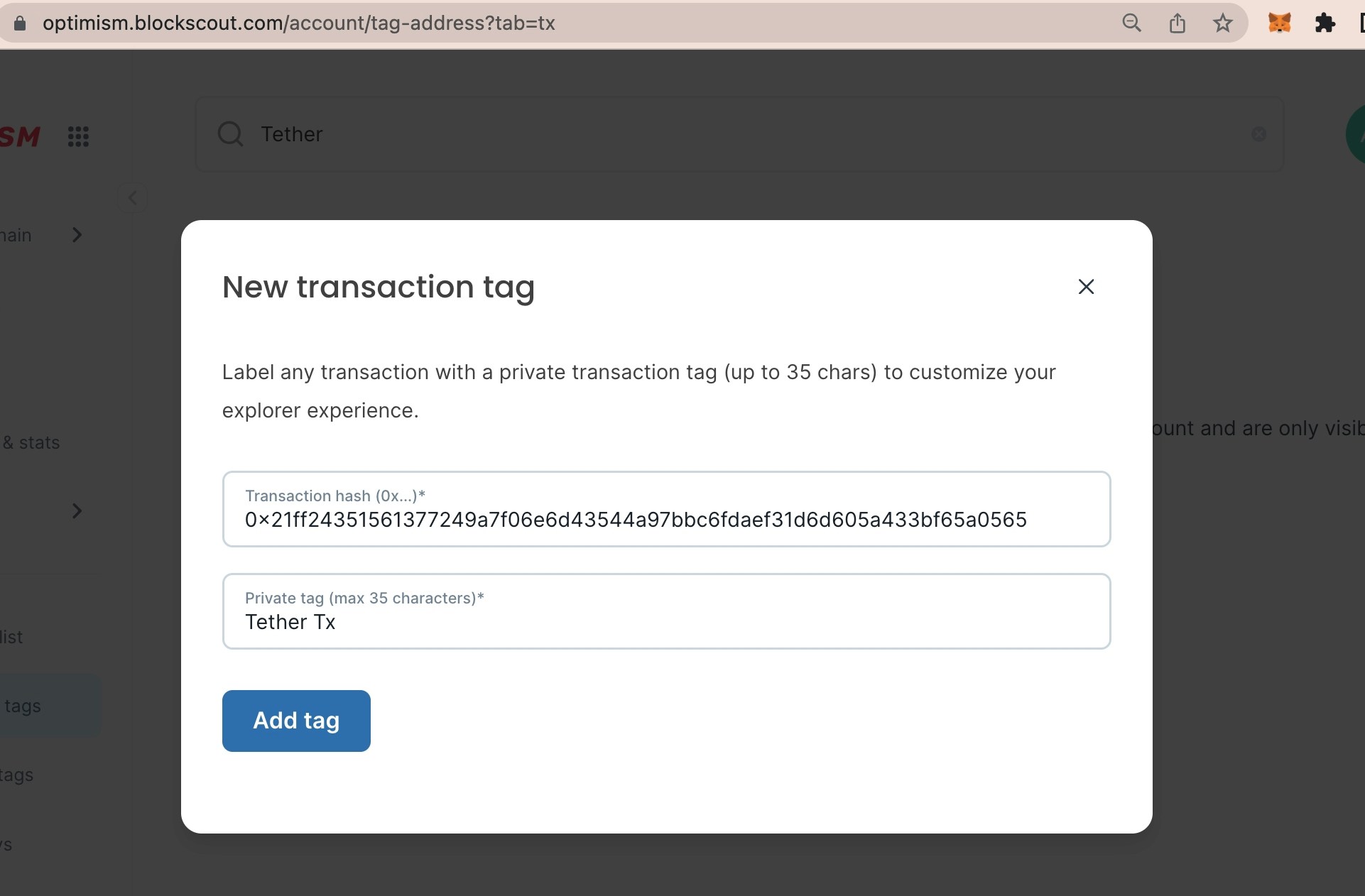Click the share page icon
Screen dimensions: 1365x896
click(x=1177, y=23)
